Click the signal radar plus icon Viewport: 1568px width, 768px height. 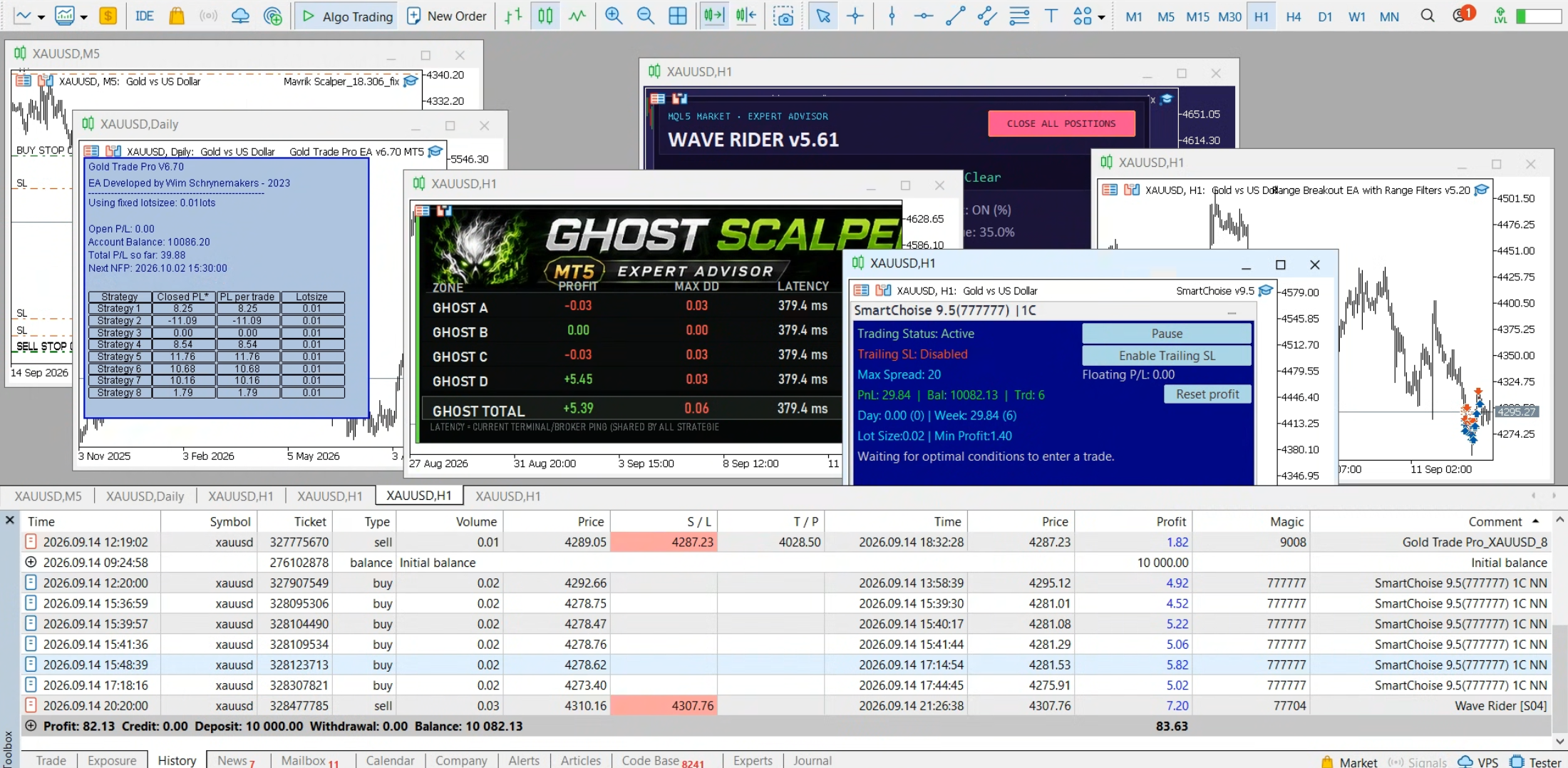click(272, 16)
